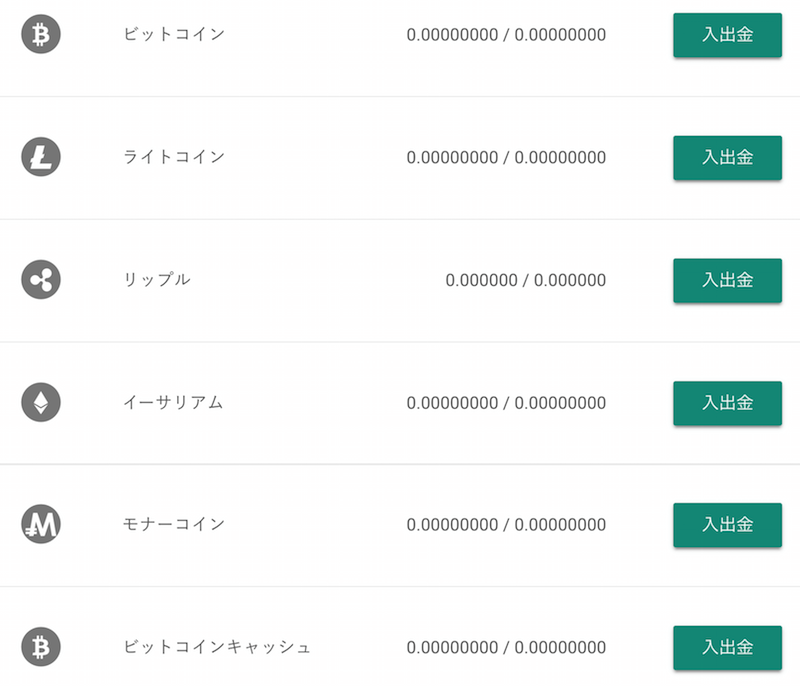Screen dimensions: 800x686
Task: Open 入出金 for ライトコイン
Action: [728, 158]
